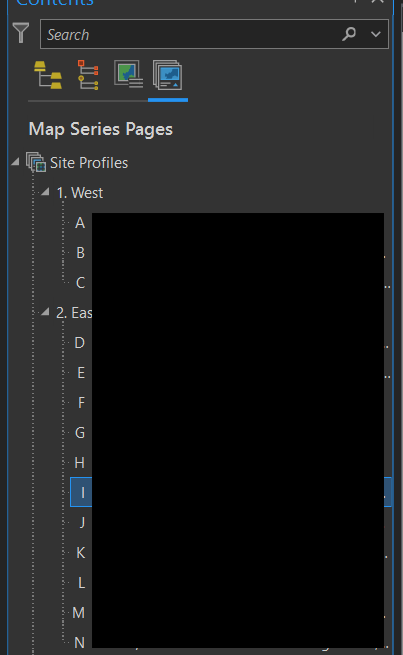
Task: Select page N at the bottom
Action: [79, 642]
